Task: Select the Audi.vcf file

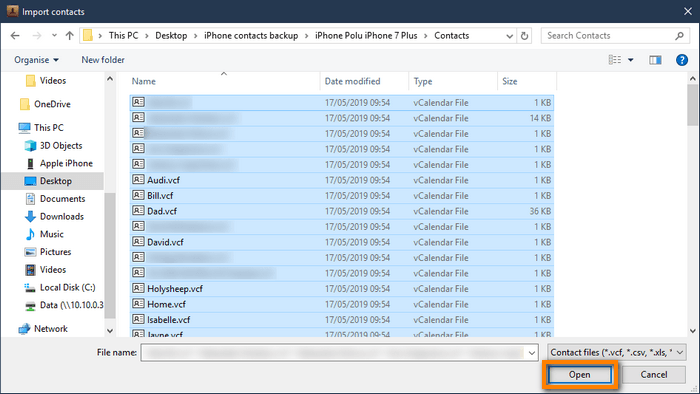Action: tap(342, 180)
